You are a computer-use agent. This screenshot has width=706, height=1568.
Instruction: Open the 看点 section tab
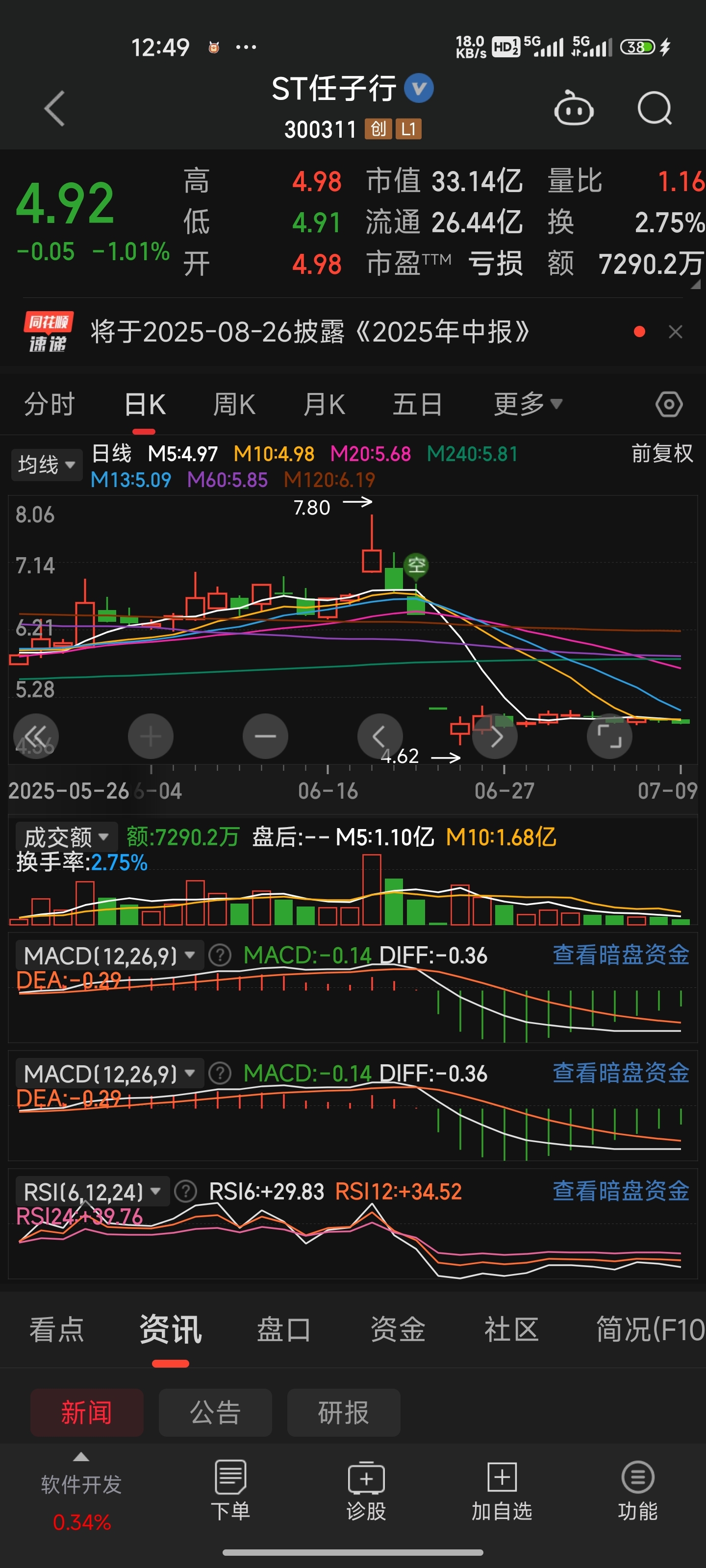[x=57, y=1329]
